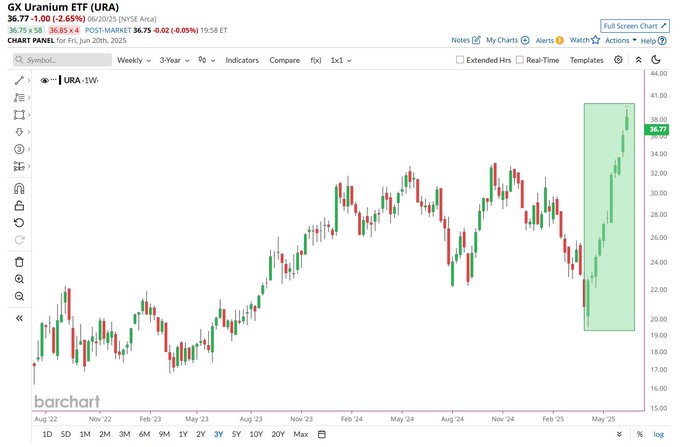Viewport: 680px width, 447px height.
Task: Click the zoom out magnifier icon
Action: coord(19,297)
